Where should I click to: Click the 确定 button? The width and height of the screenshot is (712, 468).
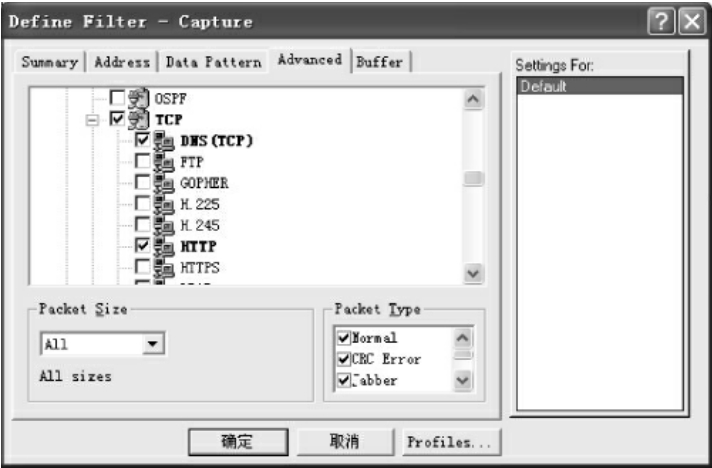pos(238,442)
